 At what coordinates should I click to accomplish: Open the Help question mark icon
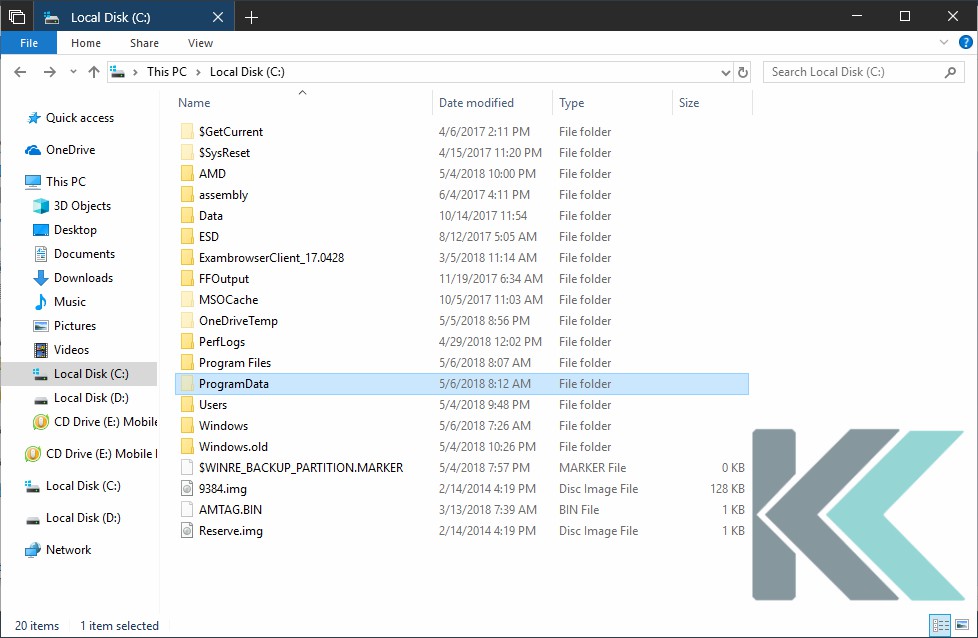966,42
